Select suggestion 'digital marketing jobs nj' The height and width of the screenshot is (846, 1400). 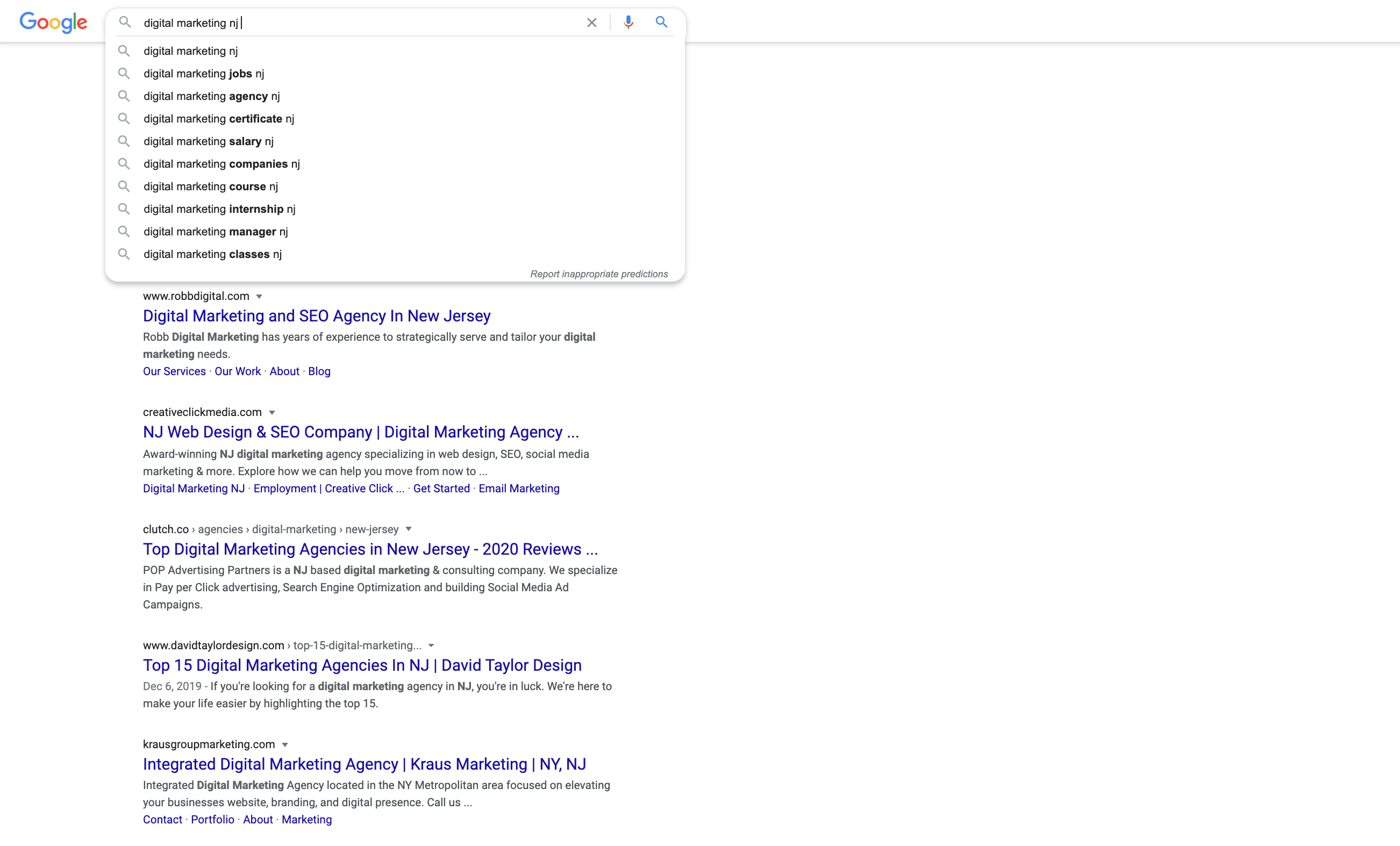(395, 74)
